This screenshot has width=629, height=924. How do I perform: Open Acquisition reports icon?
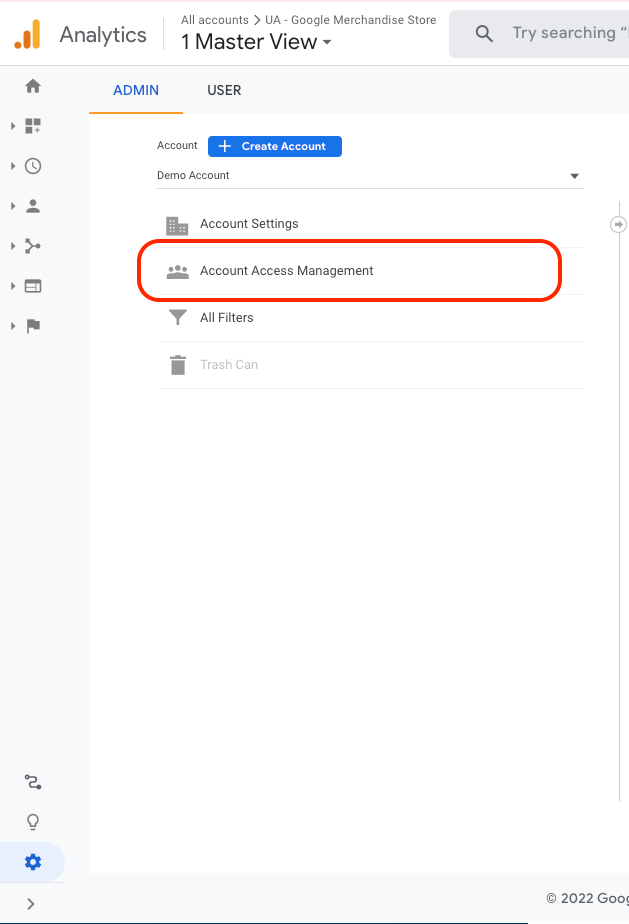(33, 246)
